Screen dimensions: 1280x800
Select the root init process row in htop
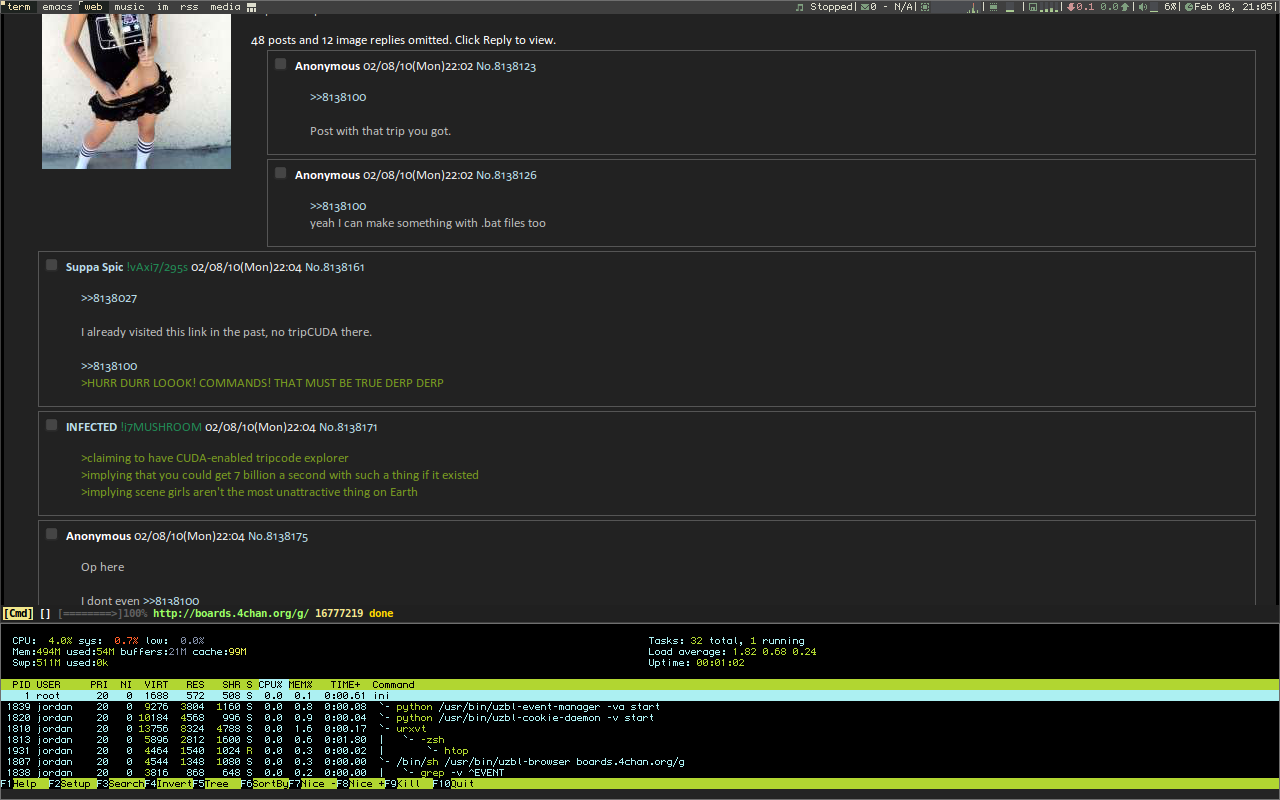point(640,696)
